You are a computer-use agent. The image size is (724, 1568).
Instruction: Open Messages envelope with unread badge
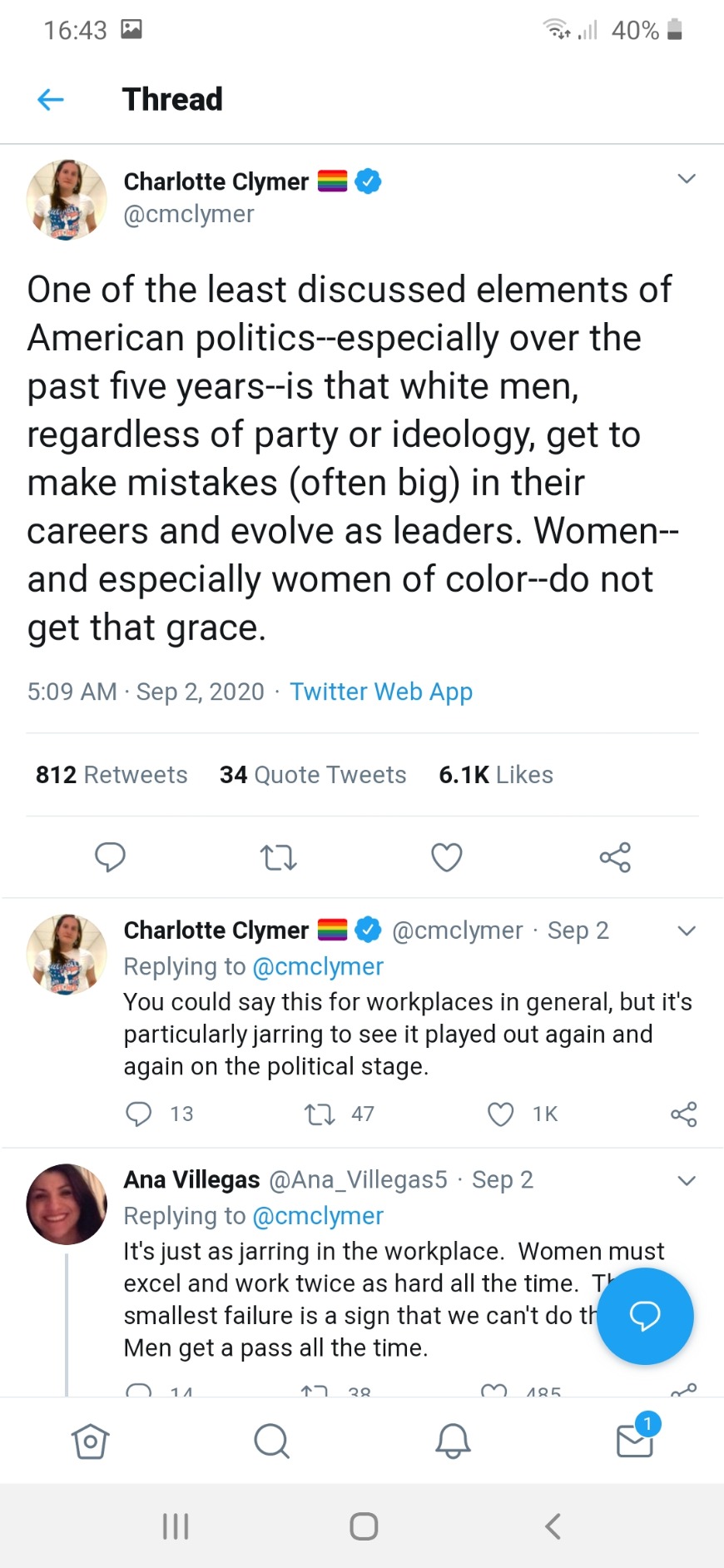point(635,1441)
